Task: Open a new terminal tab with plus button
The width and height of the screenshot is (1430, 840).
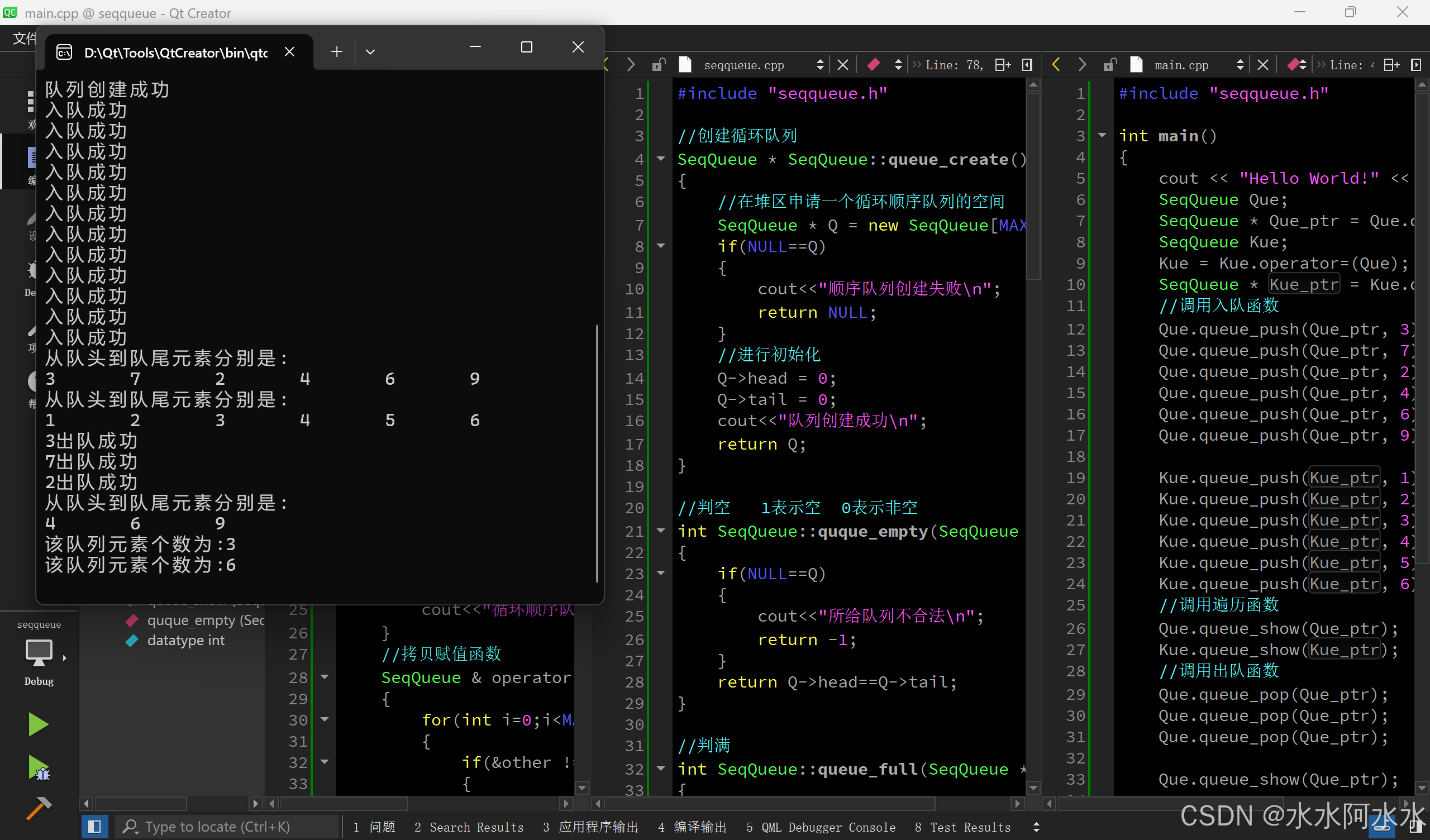Action: click(x=336, y=51)
